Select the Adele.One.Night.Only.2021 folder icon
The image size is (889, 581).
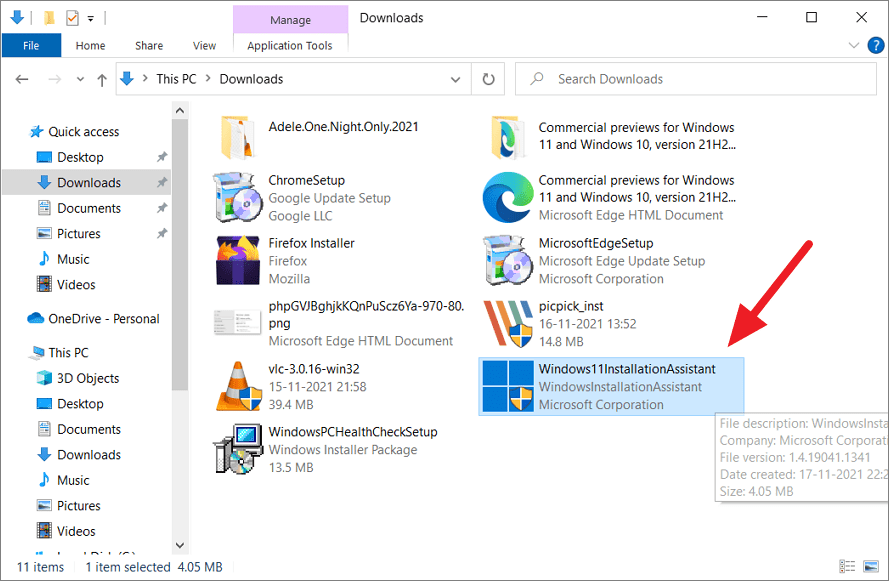(x=236, y=137)
